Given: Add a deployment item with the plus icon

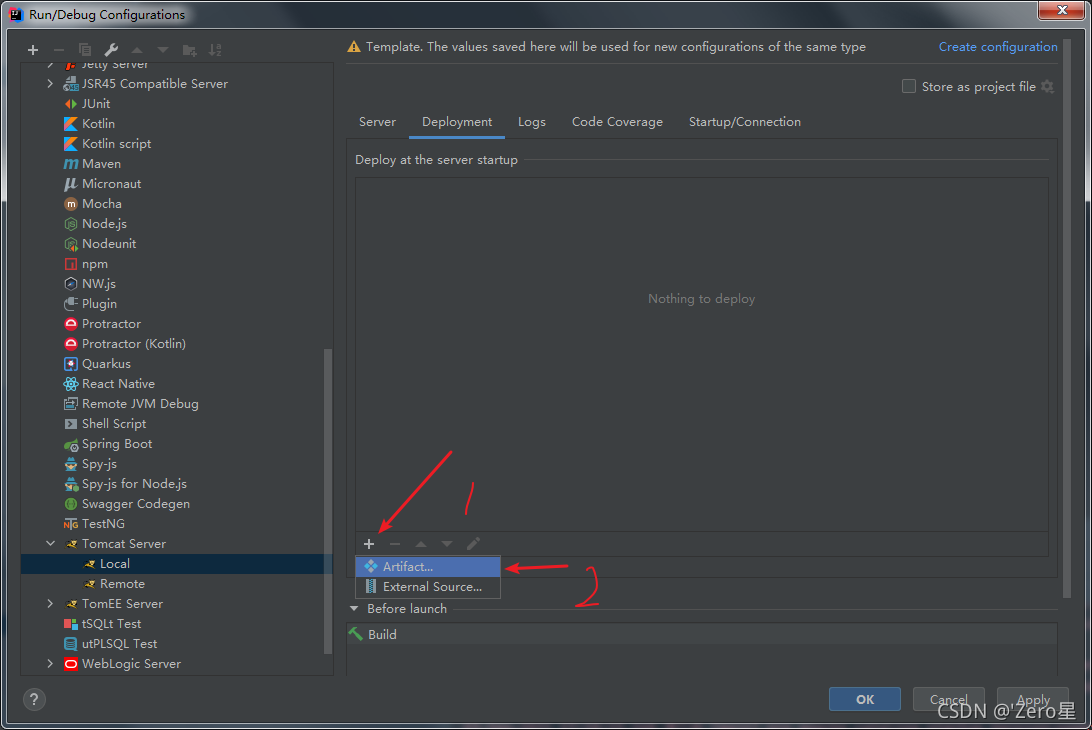Looking at the screenshot, I should click(x=369, y=544).
